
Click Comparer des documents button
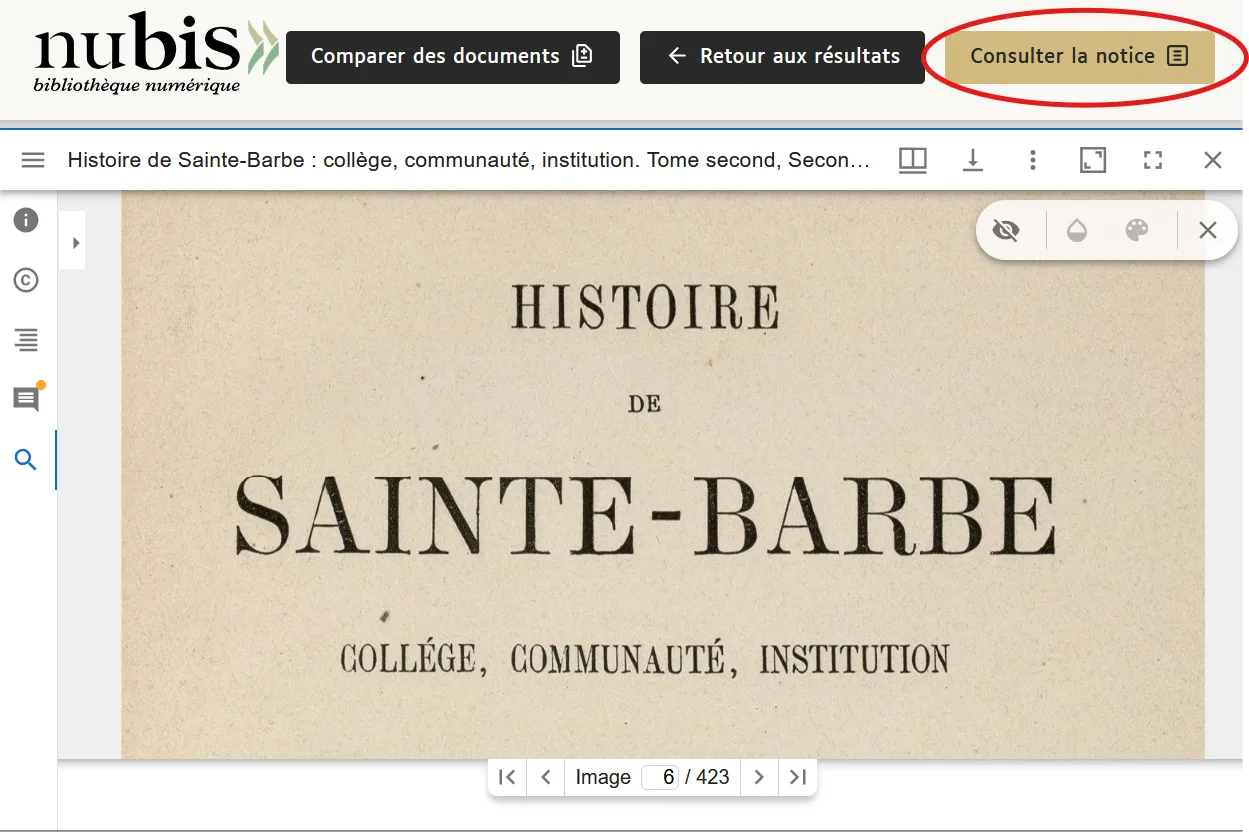click(x=452, y=56)
